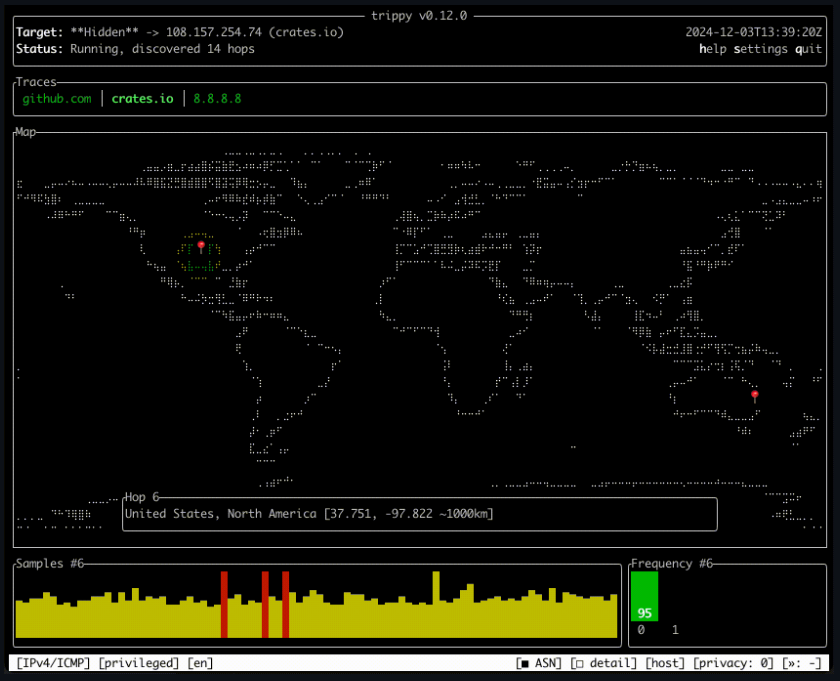Click the [»: -] indicator in status bar
The width and height of the screenshot is (840, 681).
pyautogui.click(x=804, y=663)
